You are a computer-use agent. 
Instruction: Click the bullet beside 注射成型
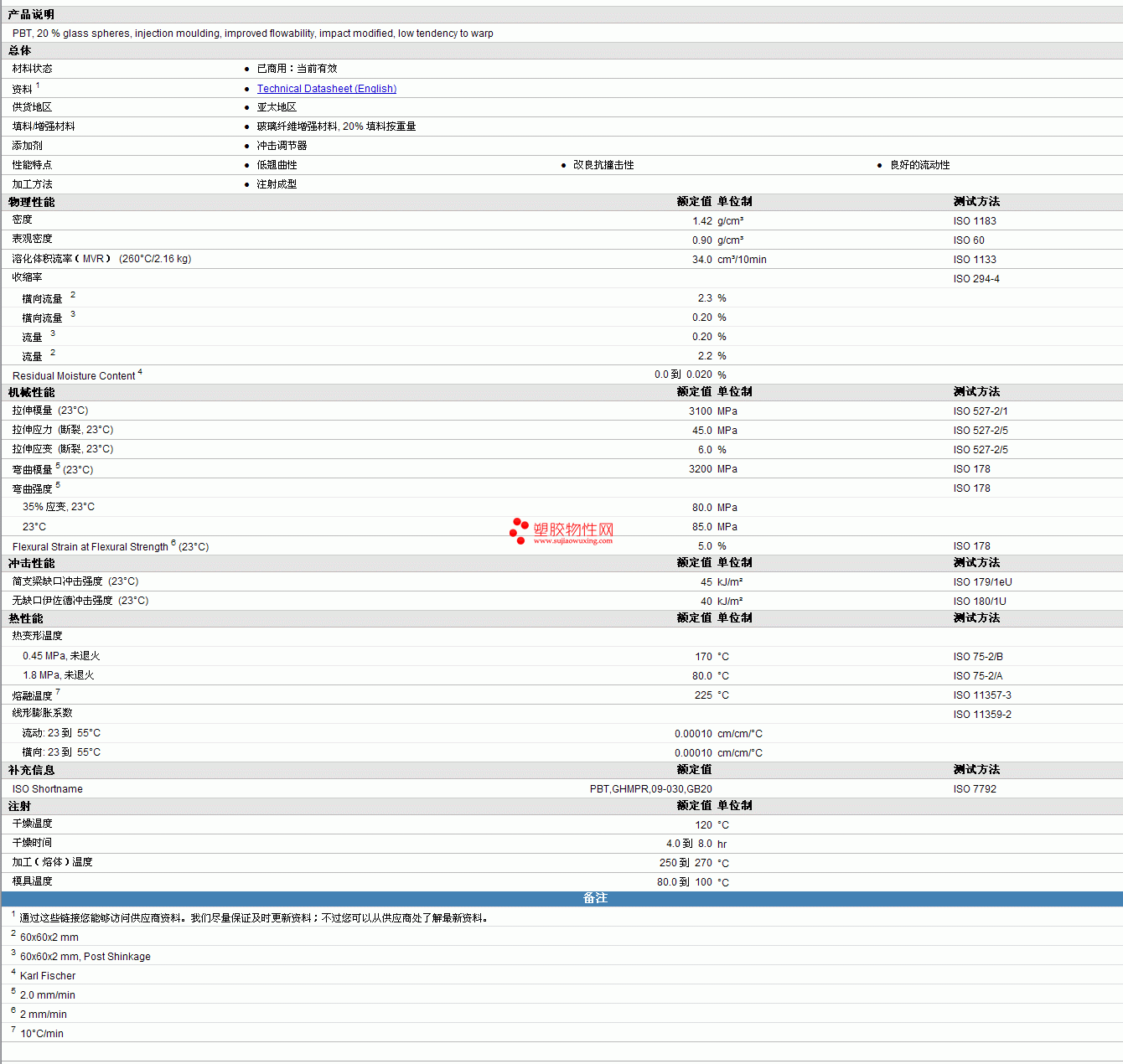click(246, 185)
